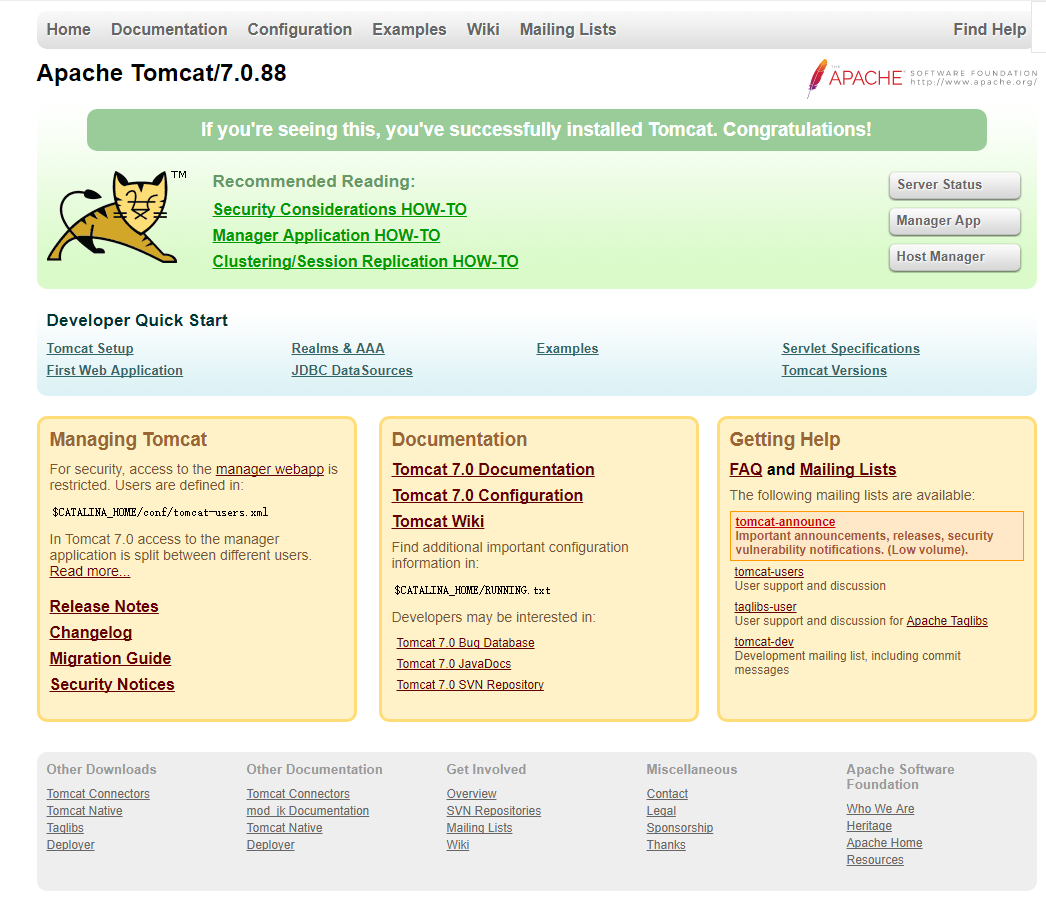The image size is (1046, 905).
Task: Open Tomcat Native under Other Downloads
Action: pos(84,811)
